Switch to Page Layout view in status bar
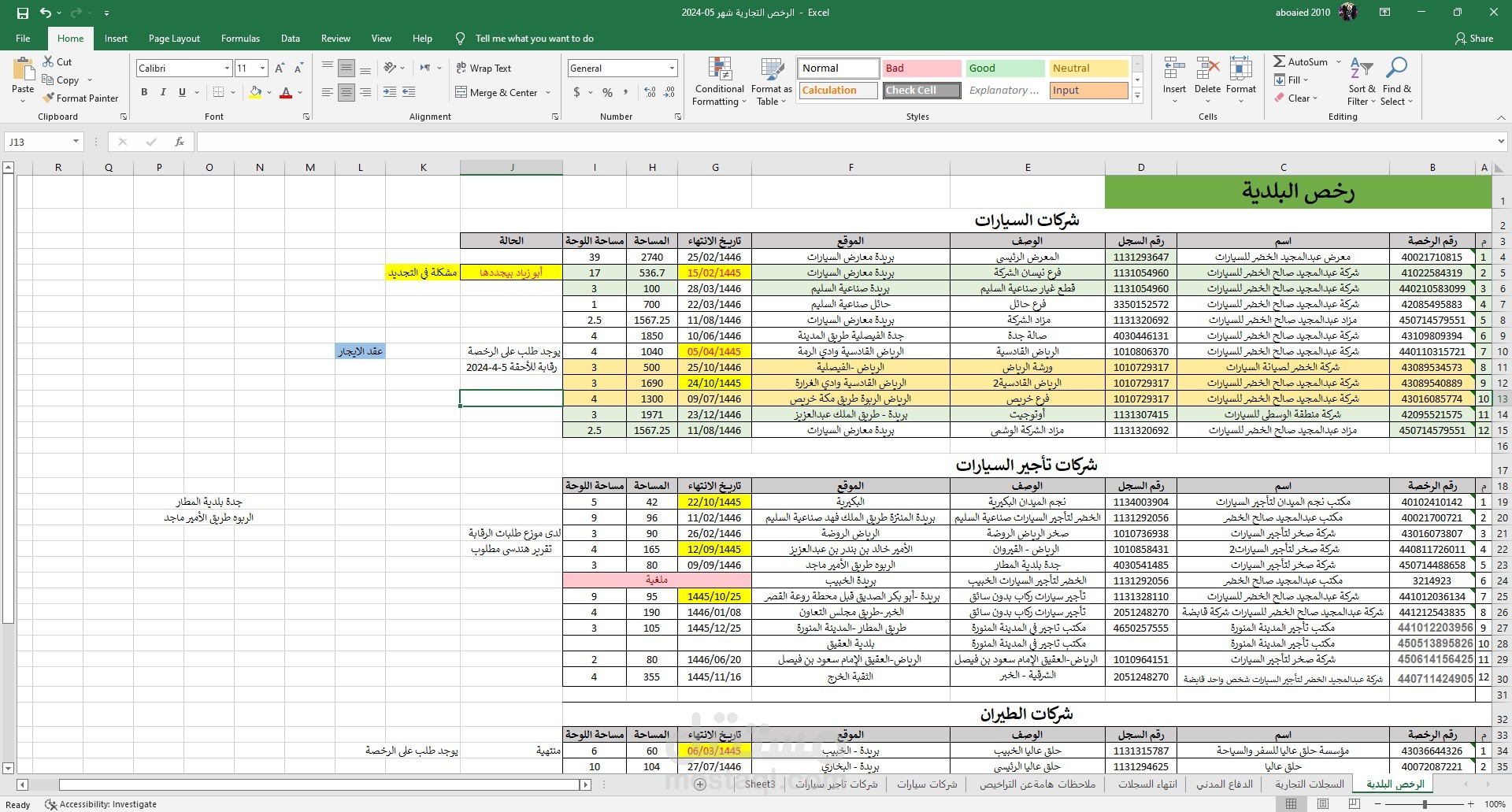Screen dimensions: 1512x812 pyautogui.click(x=1323, y=804)
